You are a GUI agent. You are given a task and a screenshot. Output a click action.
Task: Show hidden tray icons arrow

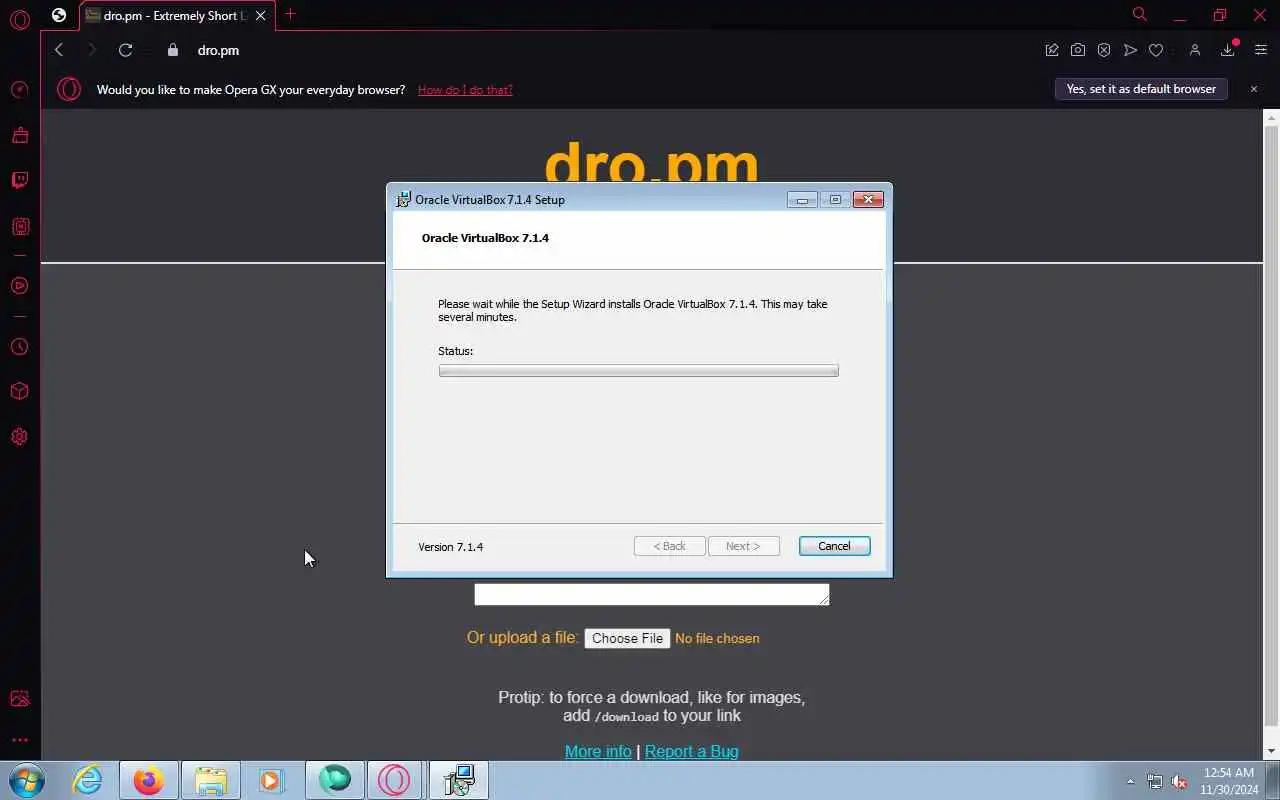1131,781
